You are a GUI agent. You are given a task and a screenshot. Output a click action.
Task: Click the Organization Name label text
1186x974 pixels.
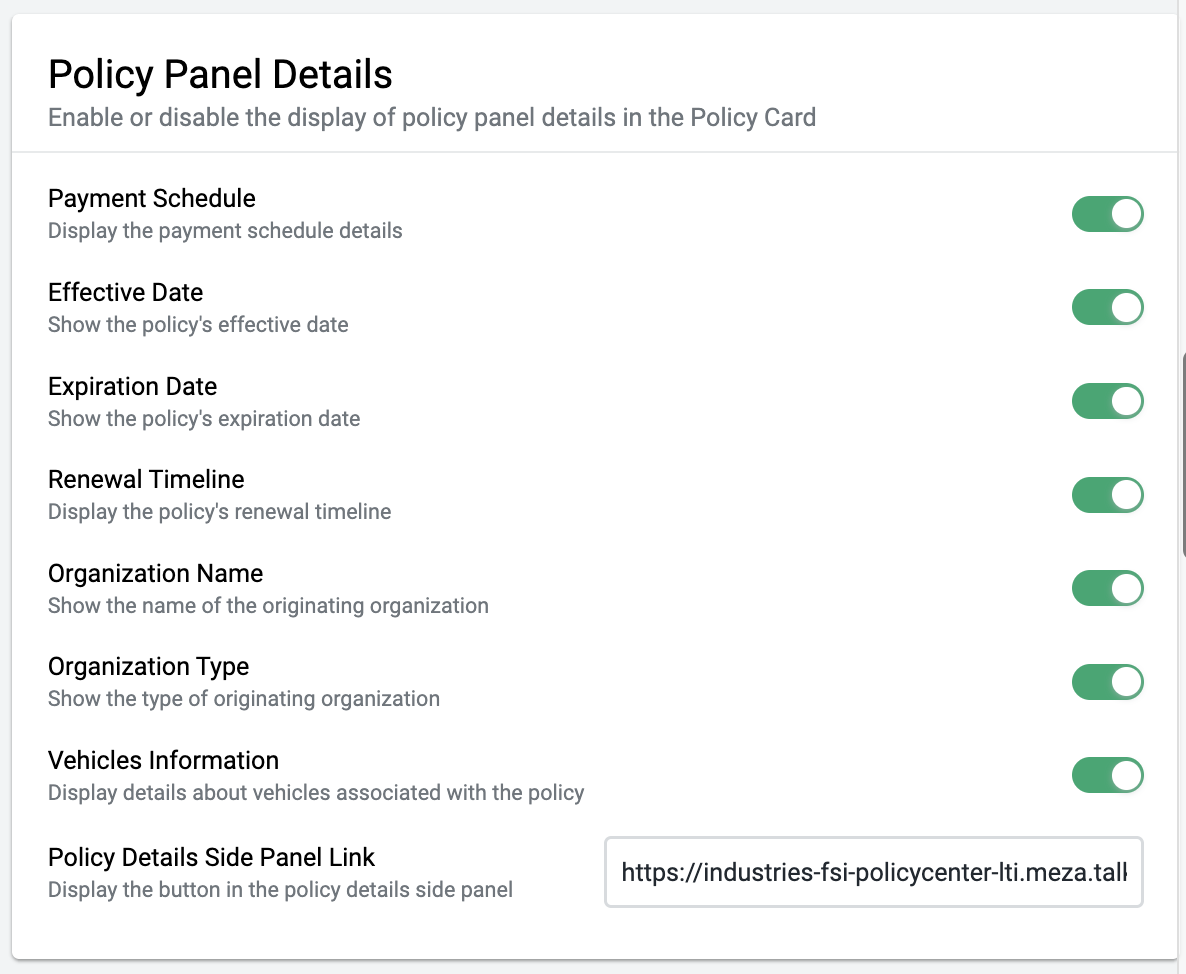[x=156, y=573]
